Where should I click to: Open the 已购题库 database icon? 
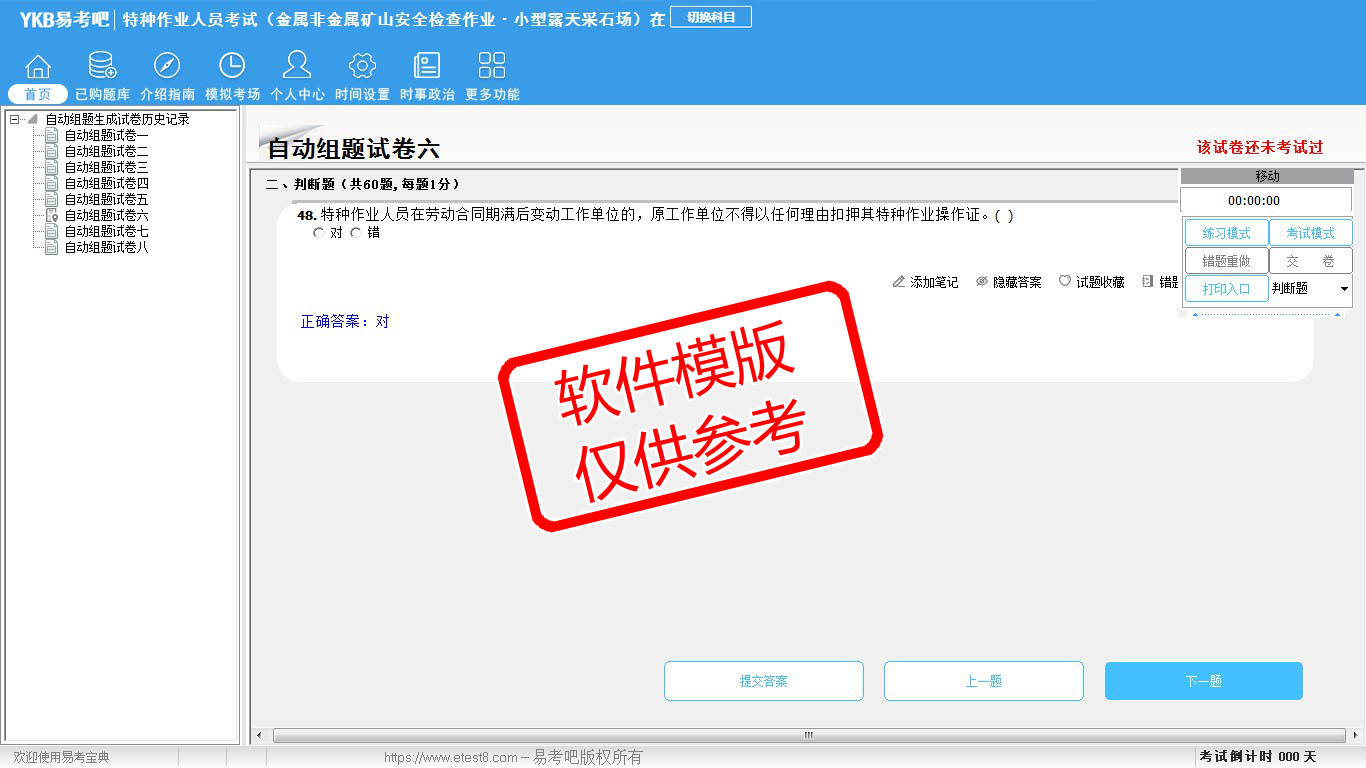tap(102, 67)
